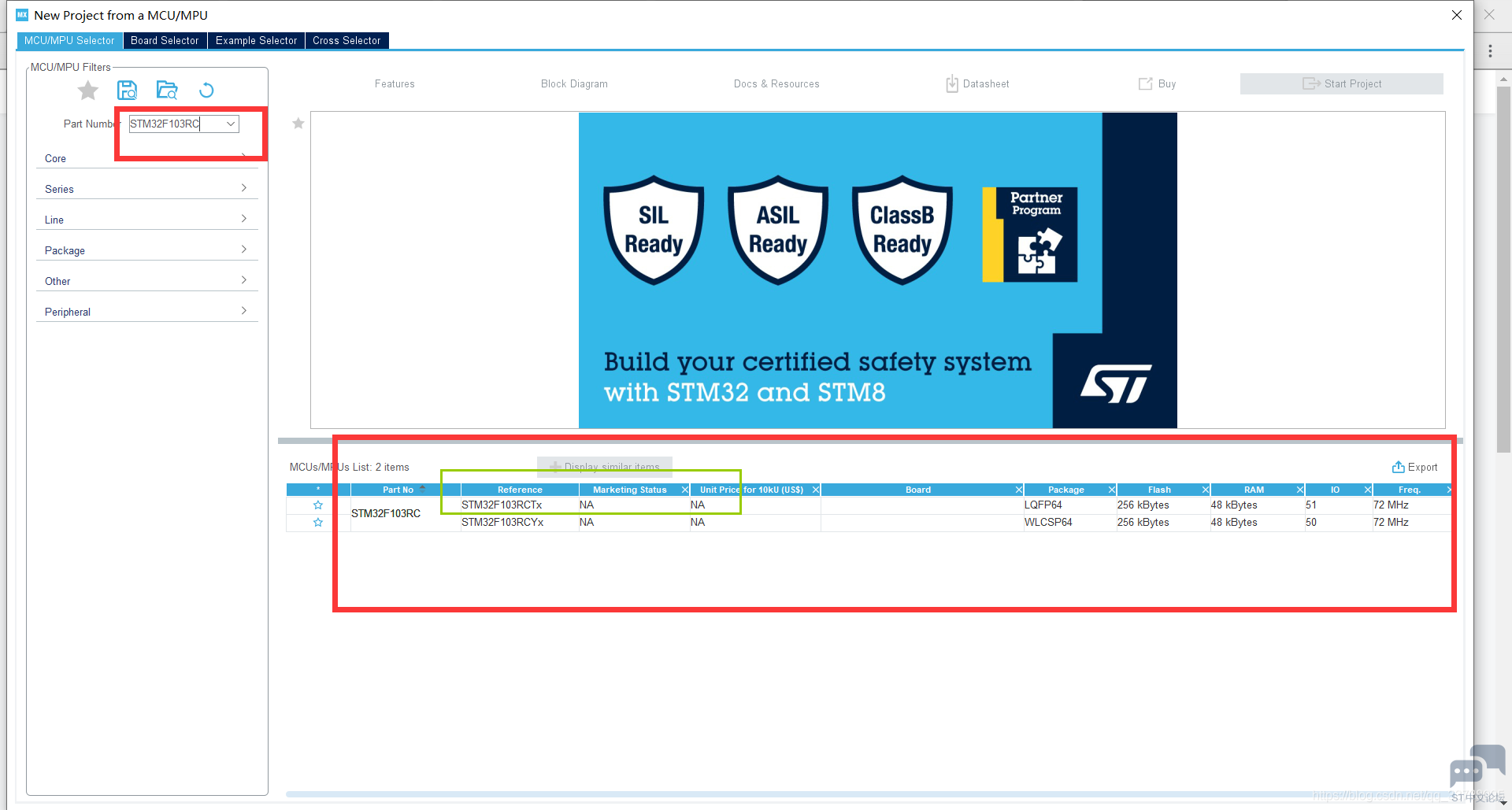Click the Datasheet download icon

(x=952, y=83)
